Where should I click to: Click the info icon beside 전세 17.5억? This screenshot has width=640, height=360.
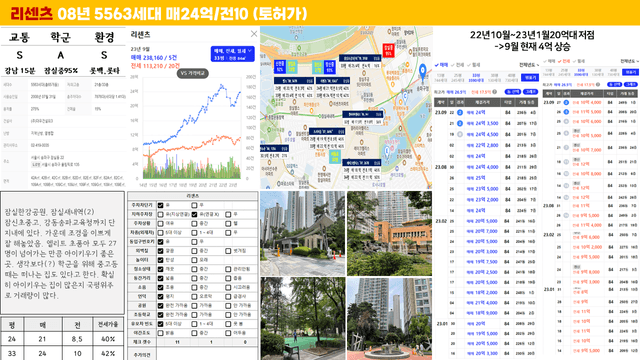click(x=495, y=92)
